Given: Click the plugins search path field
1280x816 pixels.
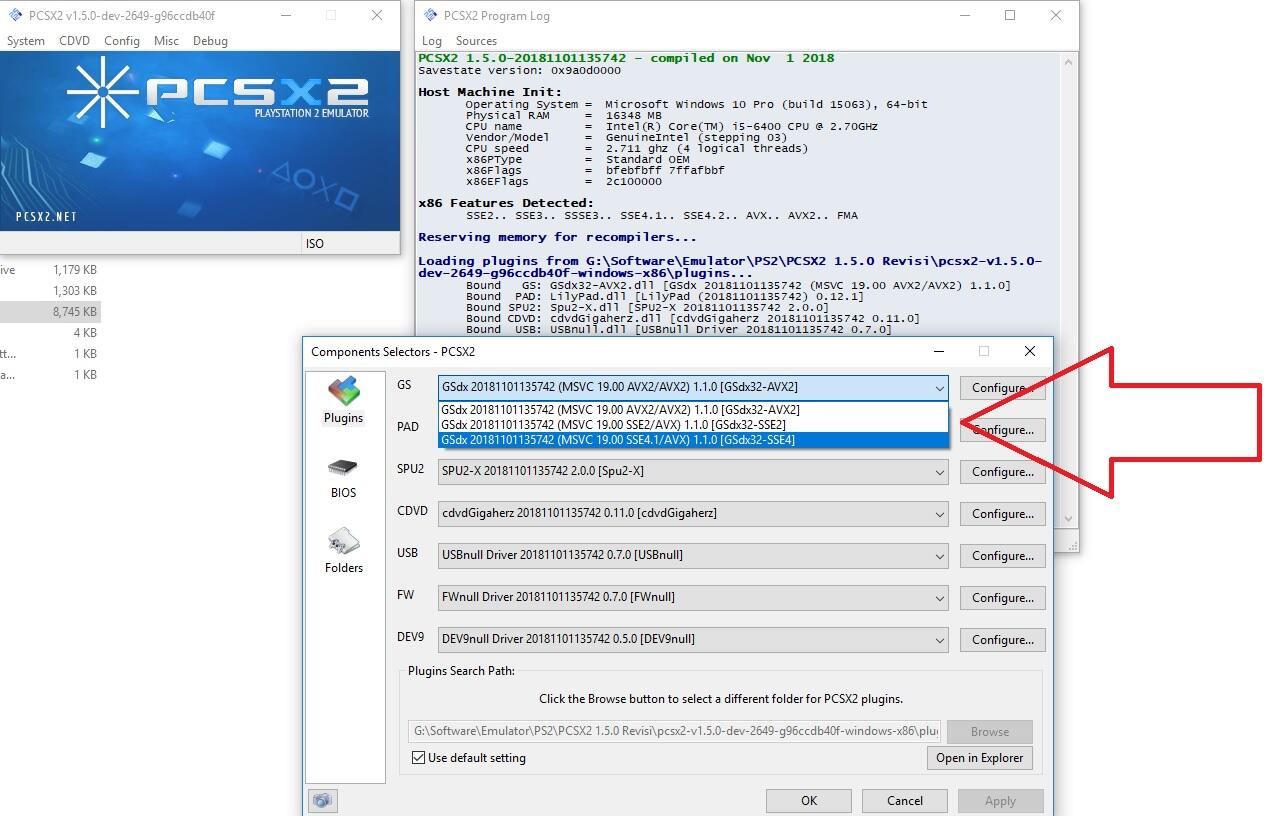Looking at the screenshot, I should 674,731.
